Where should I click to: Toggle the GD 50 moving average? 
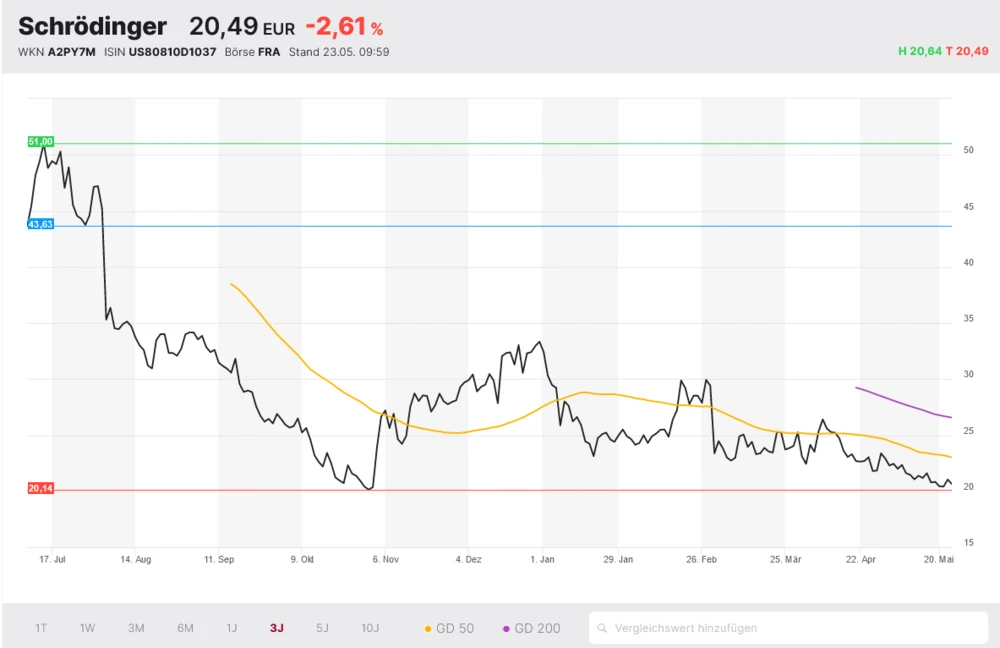(449, 628)
